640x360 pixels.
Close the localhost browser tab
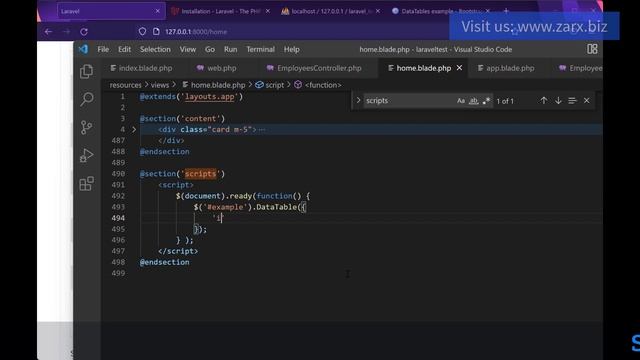378,11
